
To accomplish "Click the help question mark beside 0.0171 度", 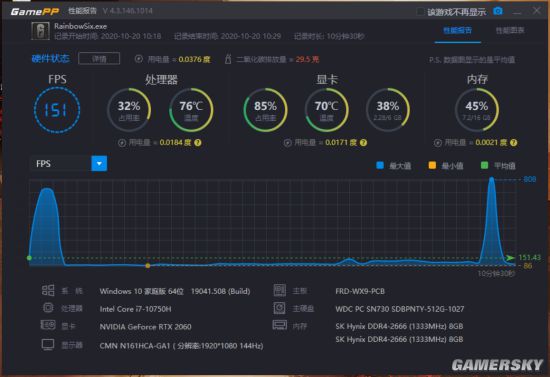I will click(363, 143).
